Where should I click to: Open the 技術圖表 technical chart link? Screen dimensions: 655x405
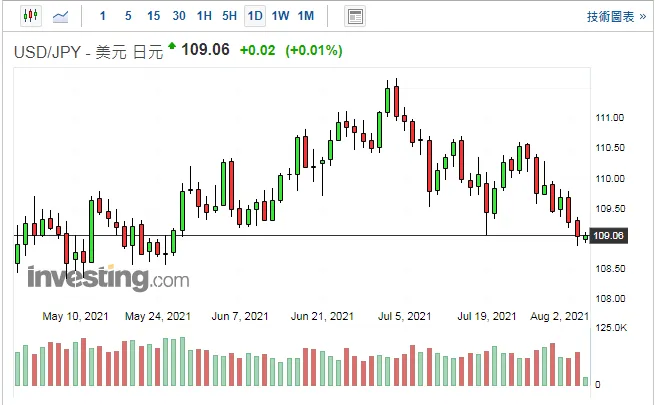[616, 17]
